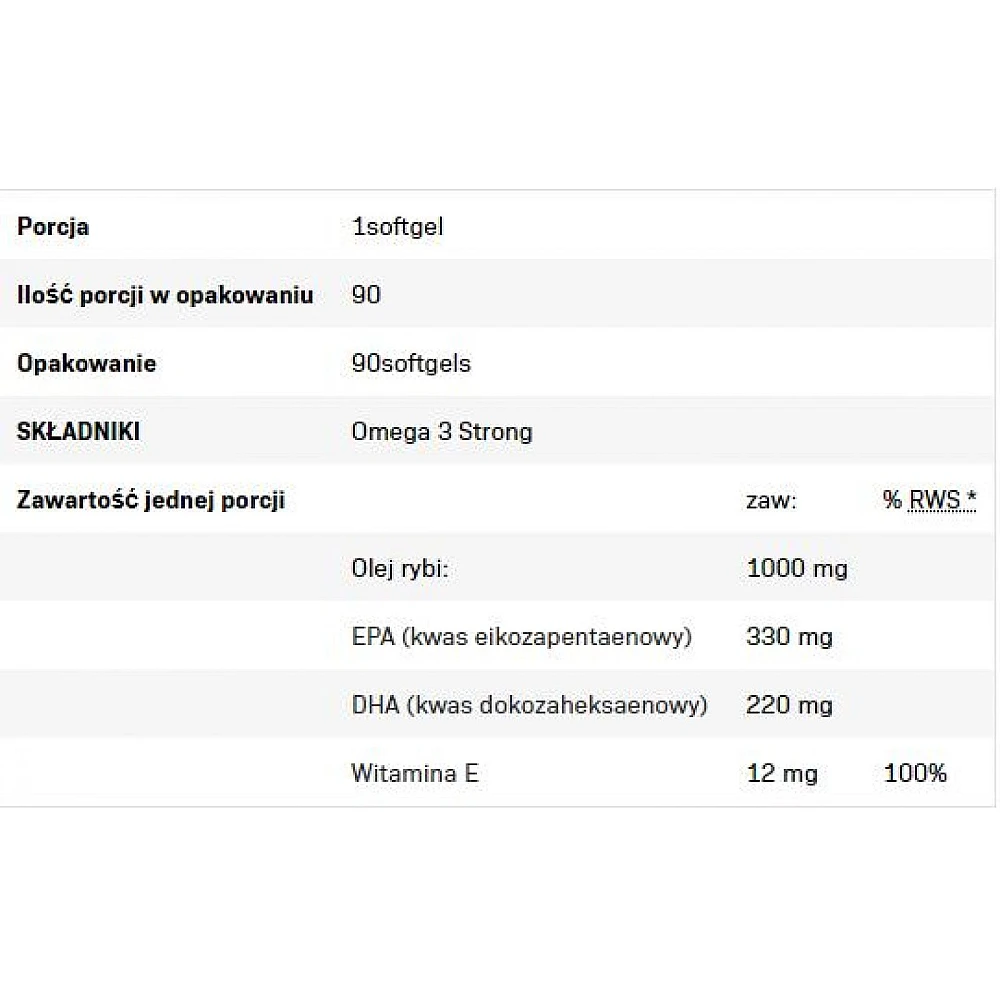Viewport: 1000px width, 1000px height.
Task: Select the 1softgel serving value
Action: click(397, 226)
